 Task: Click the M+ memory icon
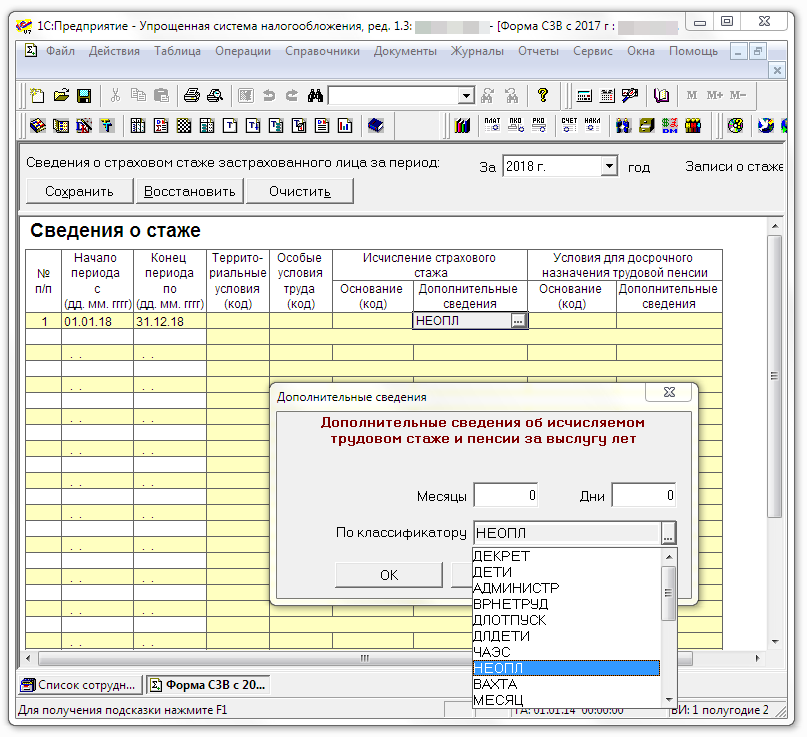pos(715,95)
